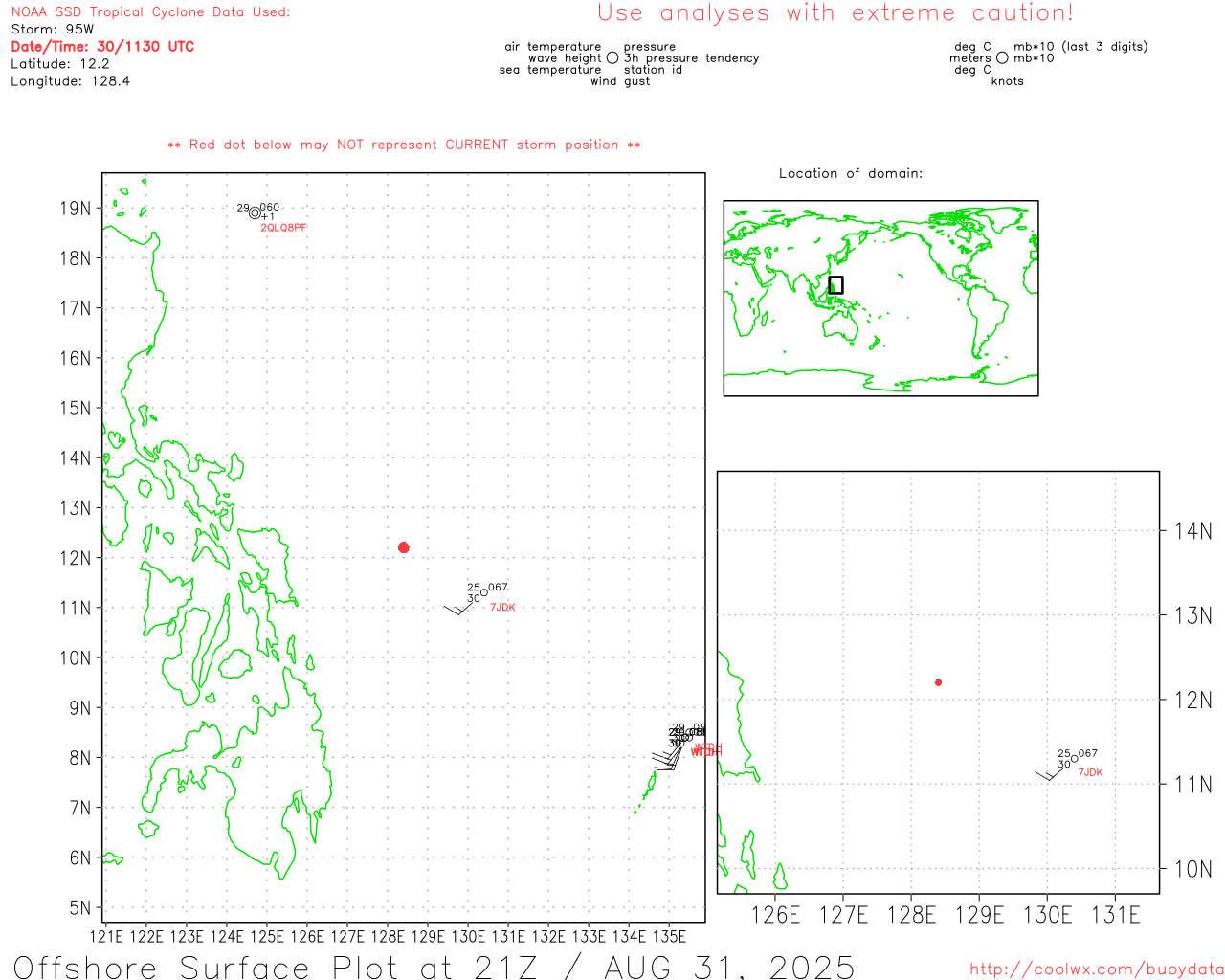Click the 131E longitude label on inset map

pos(1116,916)
